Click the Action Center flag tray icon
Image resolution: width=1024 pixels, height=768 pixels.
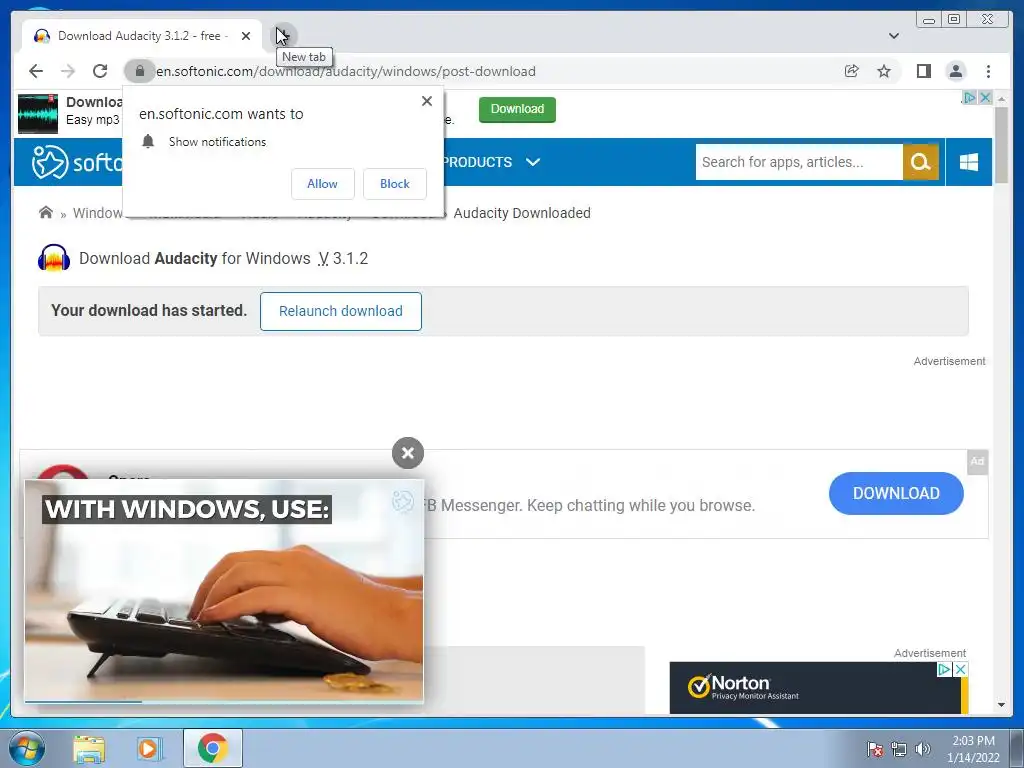point(875,749)
